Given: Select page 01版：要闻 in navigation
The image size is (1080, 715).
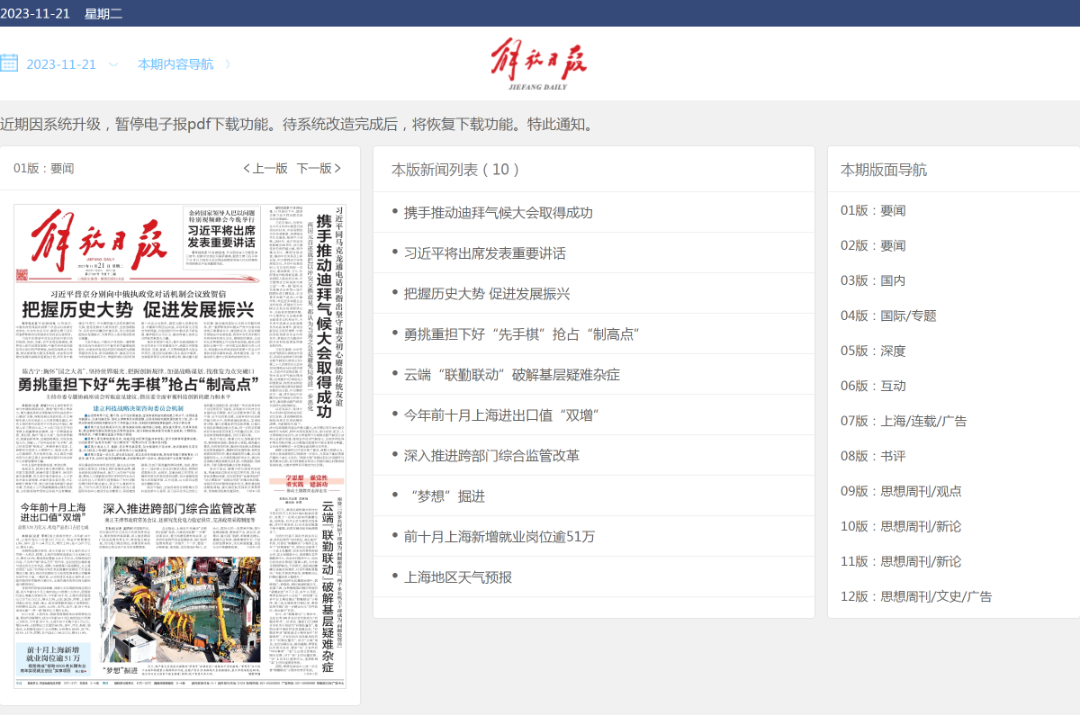Looking at the screenshot, I should point(873,210).
